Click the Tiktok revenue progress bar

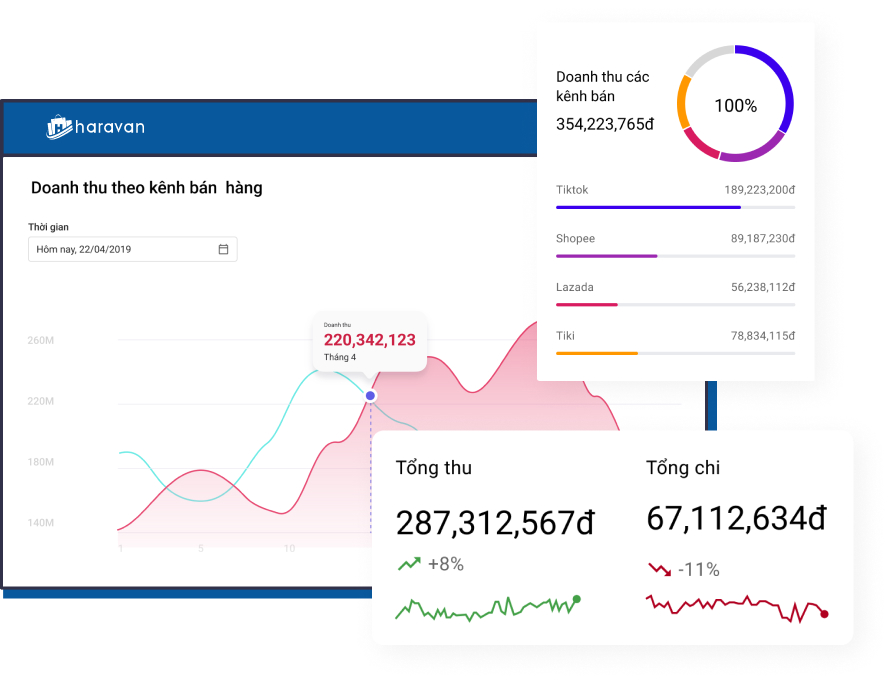click(x=675, y=207)
